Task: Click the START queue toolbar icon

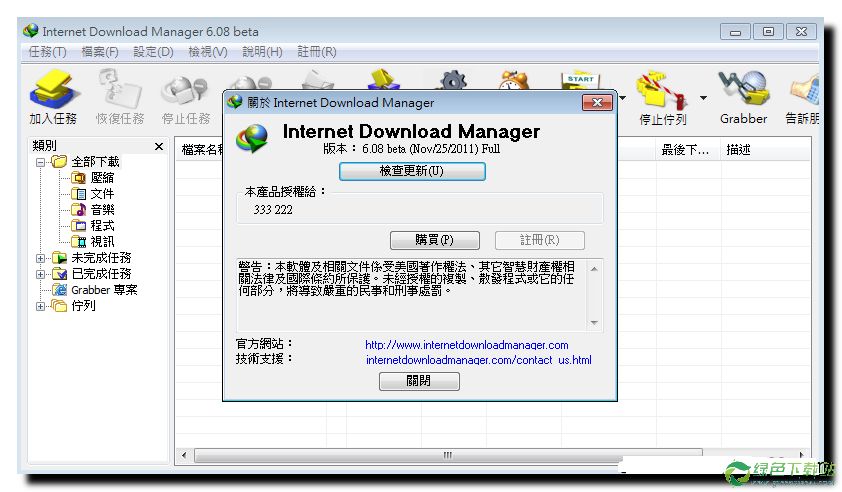Action: point(580,81)
